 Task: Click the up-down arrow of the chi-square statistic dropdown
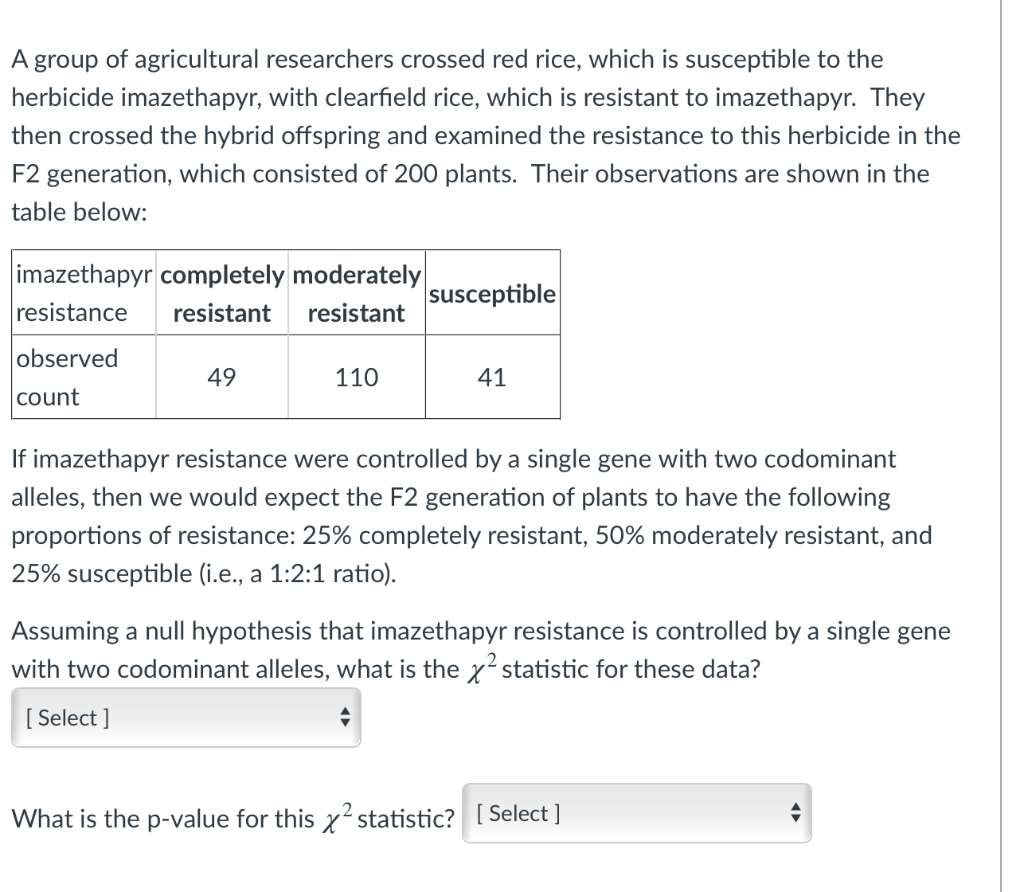click(345, 718)
